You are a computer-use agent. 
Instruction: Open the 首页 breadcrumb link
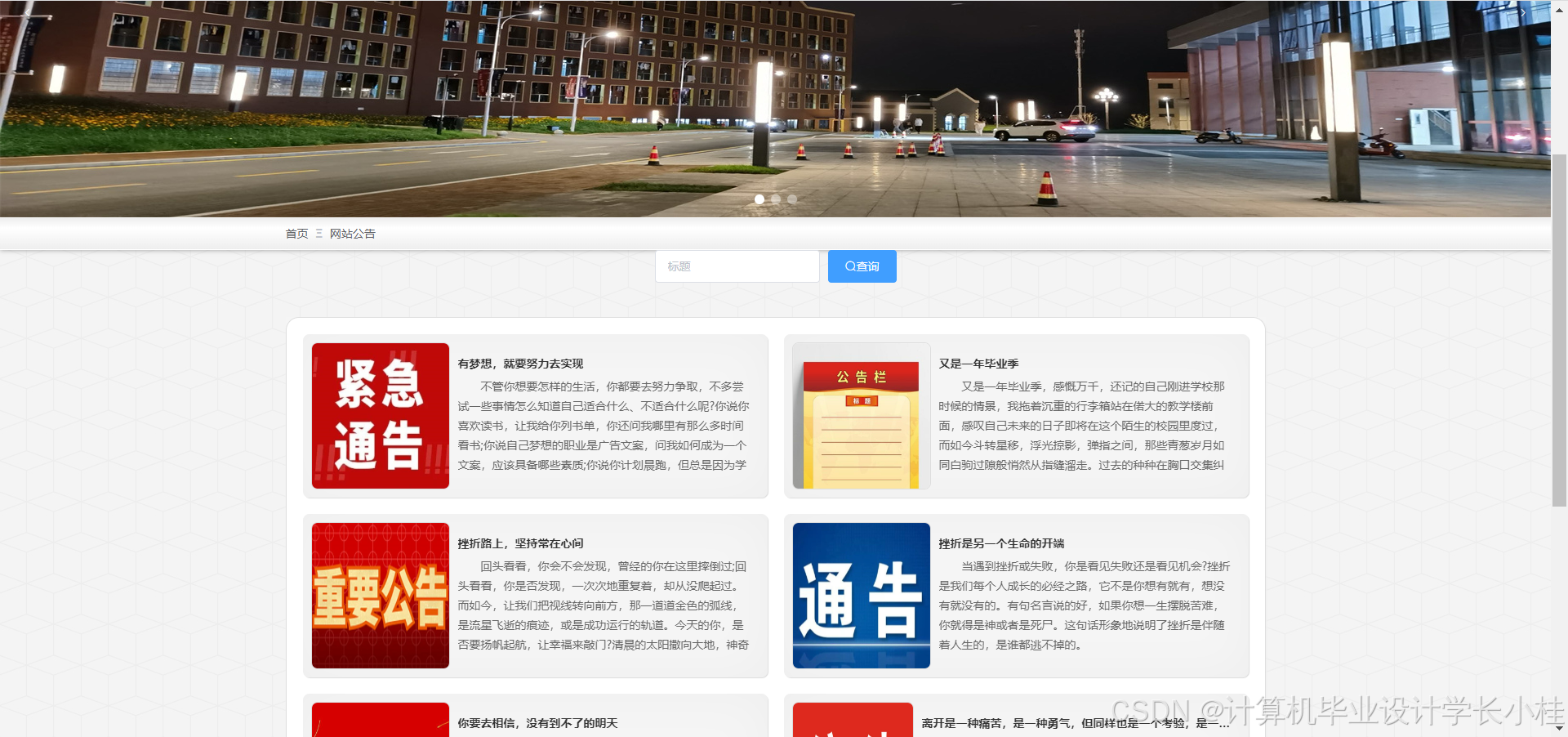(x=296, y=234)
